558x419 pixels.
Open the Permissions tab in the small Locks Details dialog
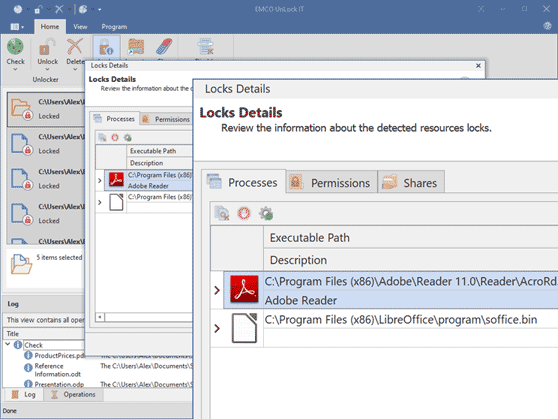coord(166,119)
